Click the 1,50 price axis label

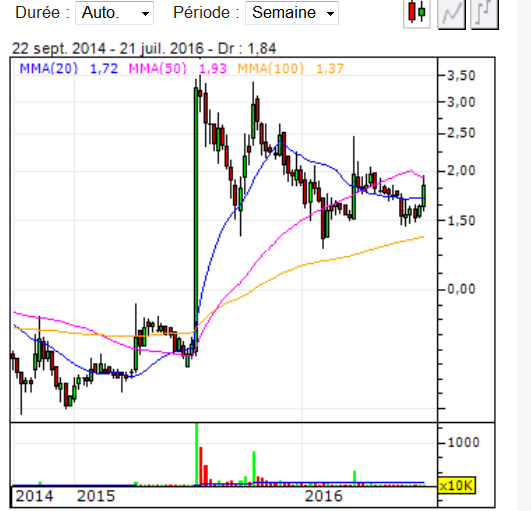[x=461, y=221]
